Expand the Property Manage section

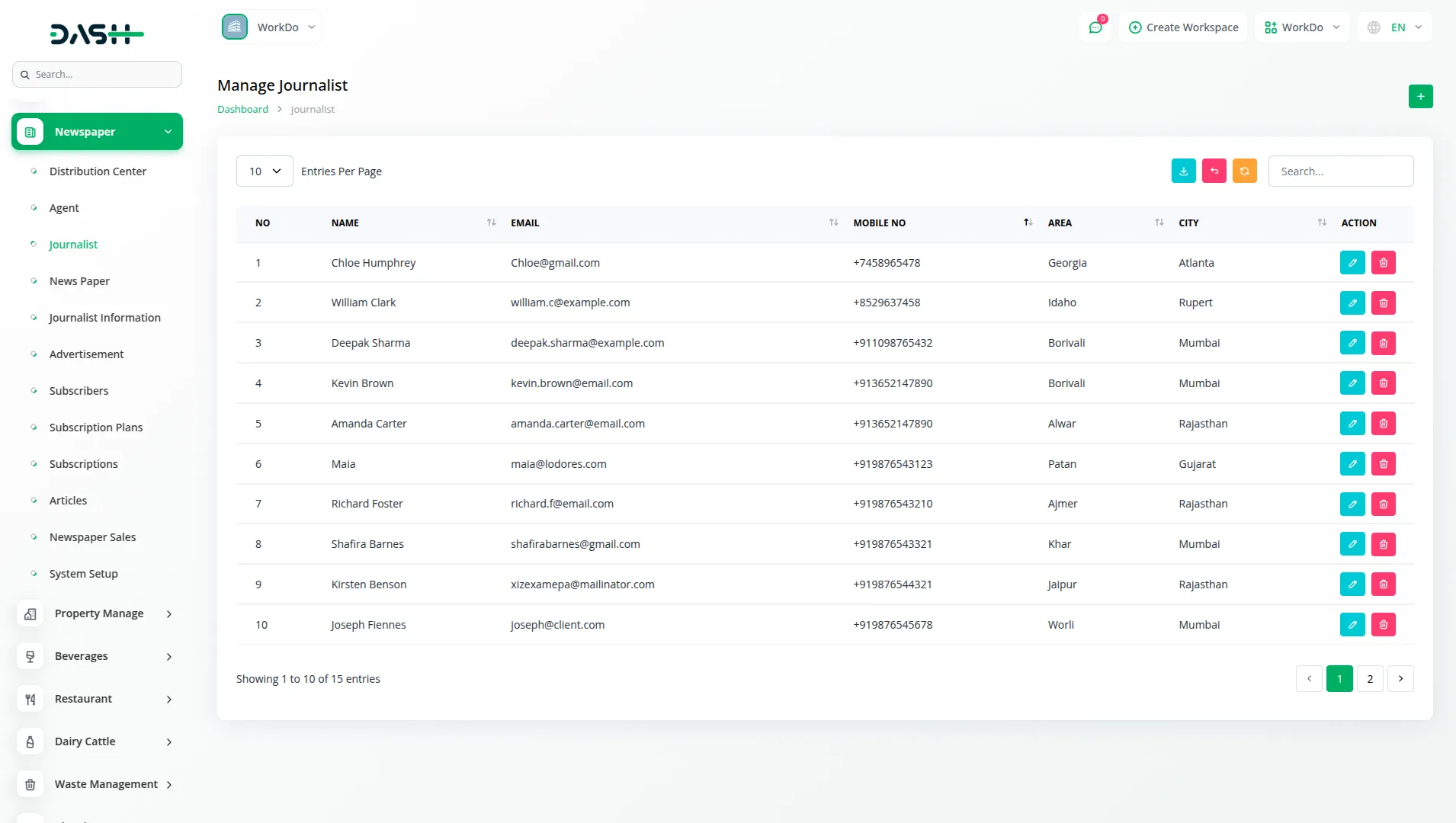pyautogui.click(x=99, y=613)
